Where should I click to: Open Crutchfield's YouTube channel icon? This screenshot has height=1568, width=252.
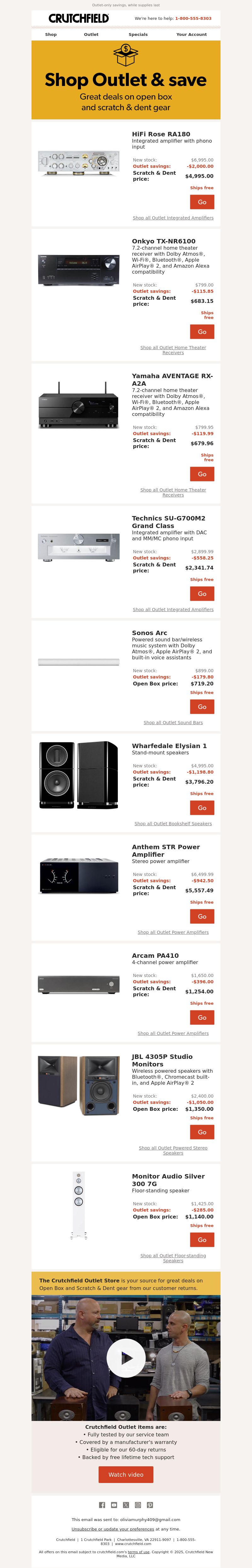(114, 1505)
